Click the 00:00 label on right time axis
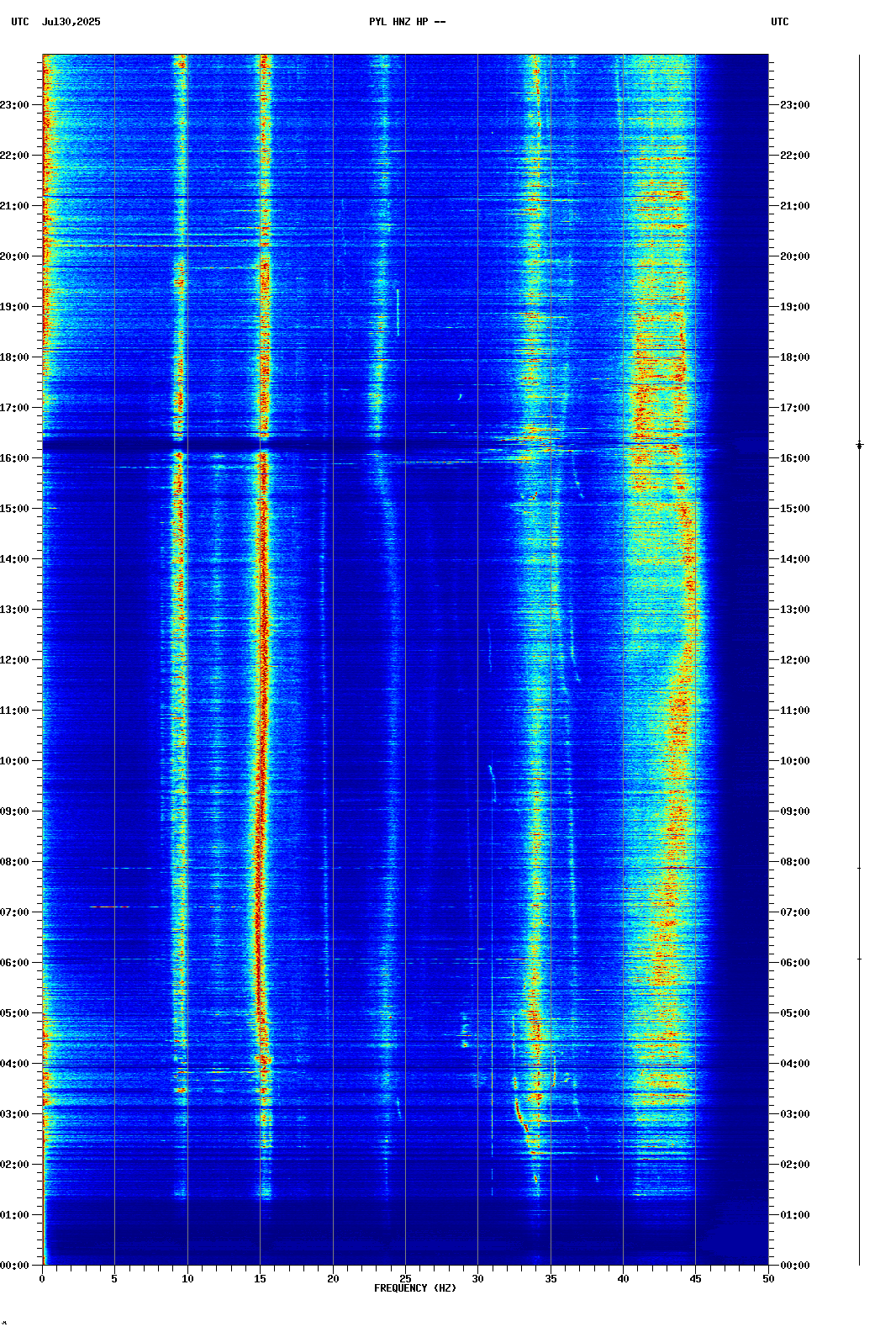Screen dimensions: 896x1332 click(795, 1266)
